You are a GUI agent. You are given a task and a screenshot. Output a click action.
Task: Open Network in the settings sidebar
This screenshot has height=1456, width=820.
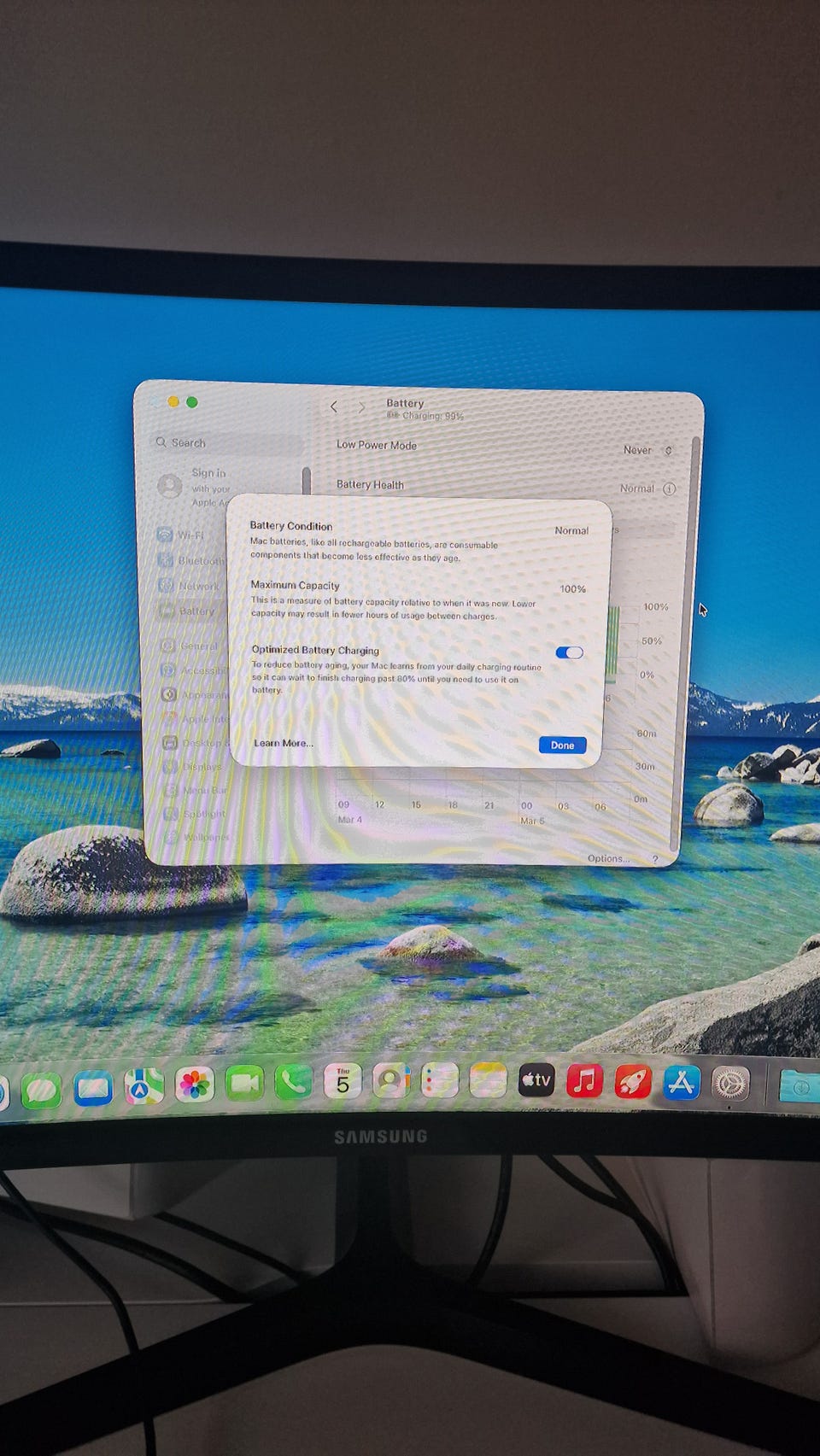189,586
